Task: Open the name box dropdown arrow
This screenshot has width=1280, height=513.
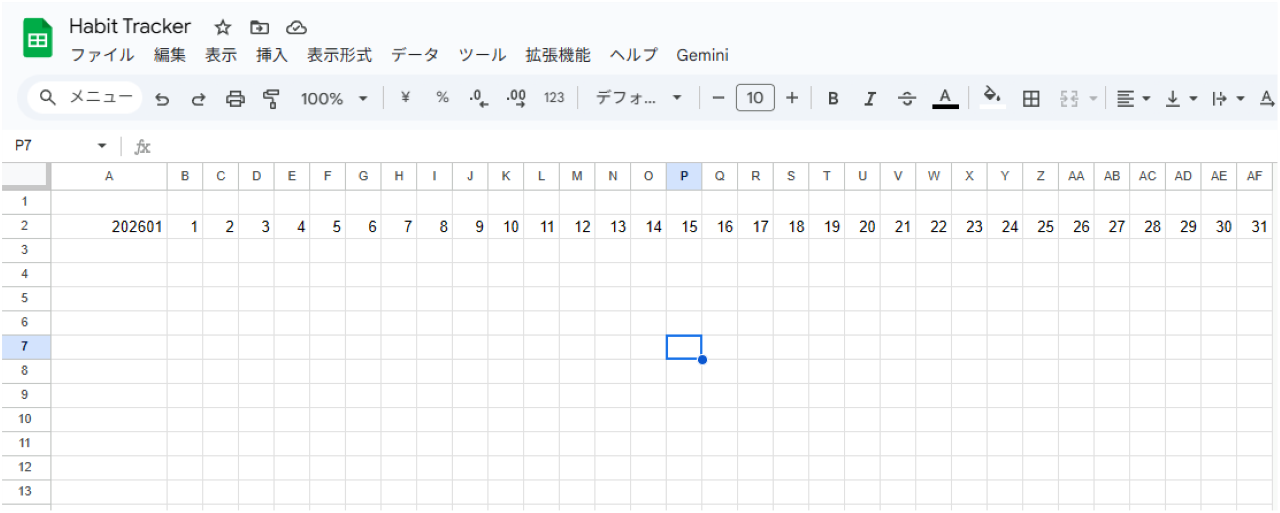Action: (x=102, y=147)
